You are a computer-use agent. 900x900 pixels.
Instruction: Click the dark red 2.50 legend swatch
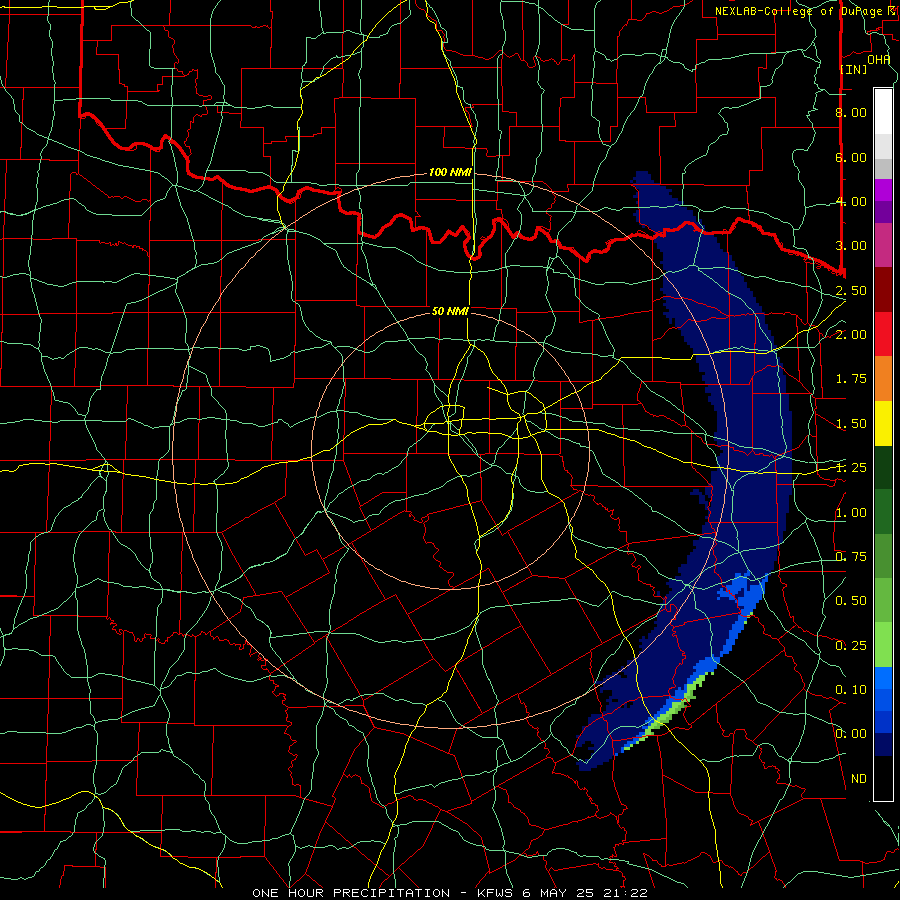(x=883, y=290)
